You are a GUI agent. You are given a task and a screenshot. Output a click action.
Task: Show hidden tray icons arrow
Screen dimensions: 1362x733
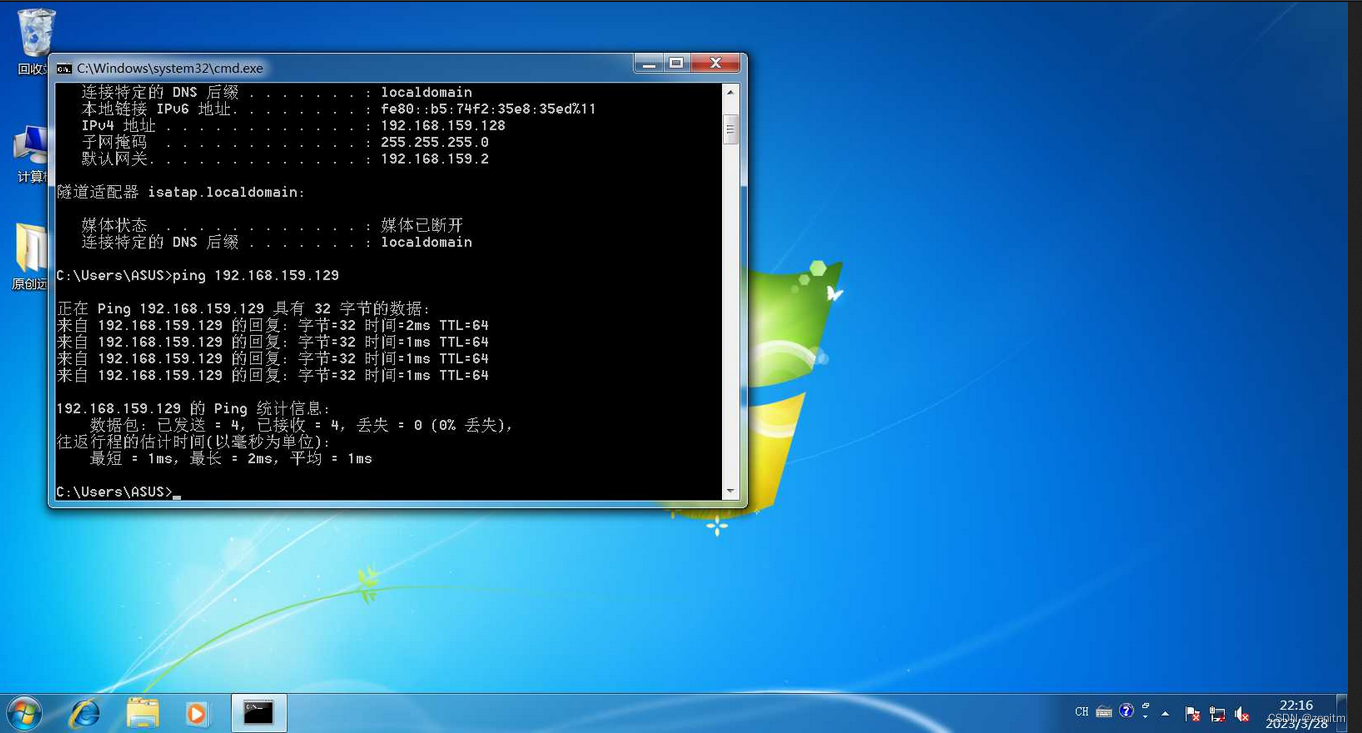tap(1165, 713)
